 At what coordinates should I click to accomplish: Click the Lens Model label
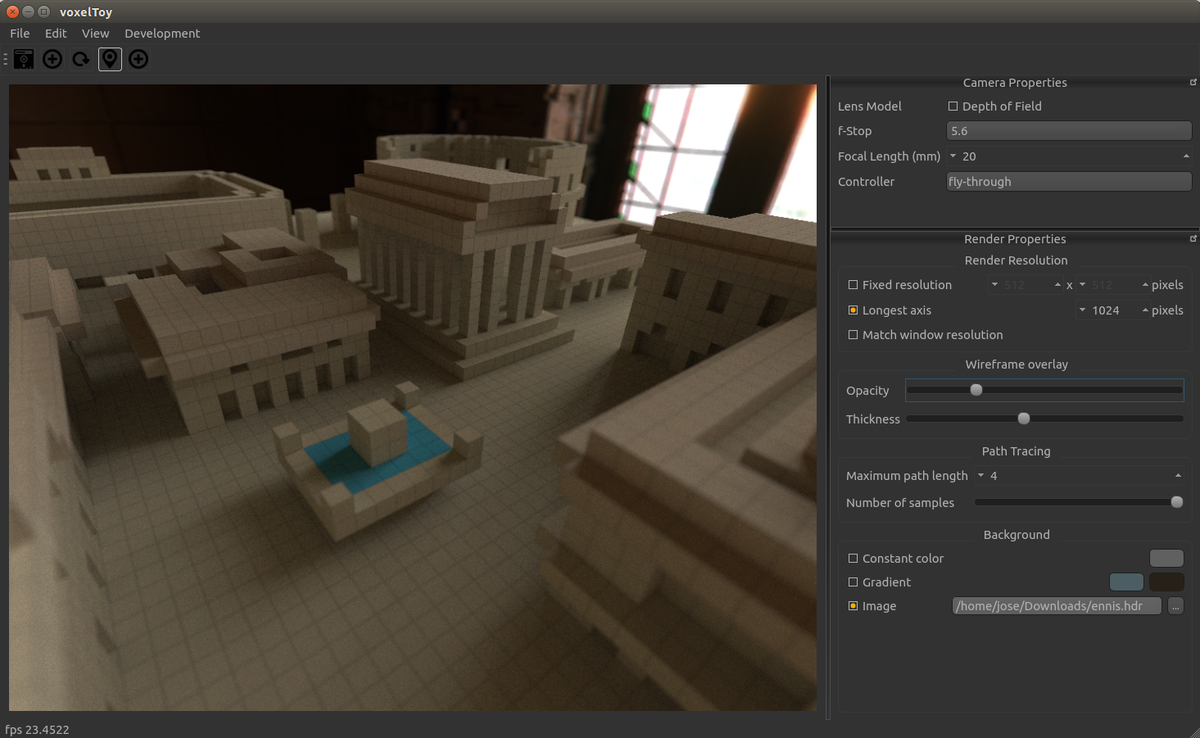[869, 106]
